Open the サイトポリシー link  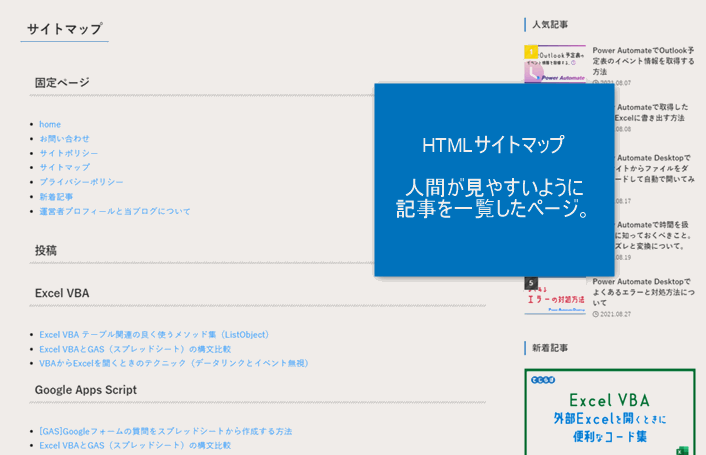(x=68, y=153)
